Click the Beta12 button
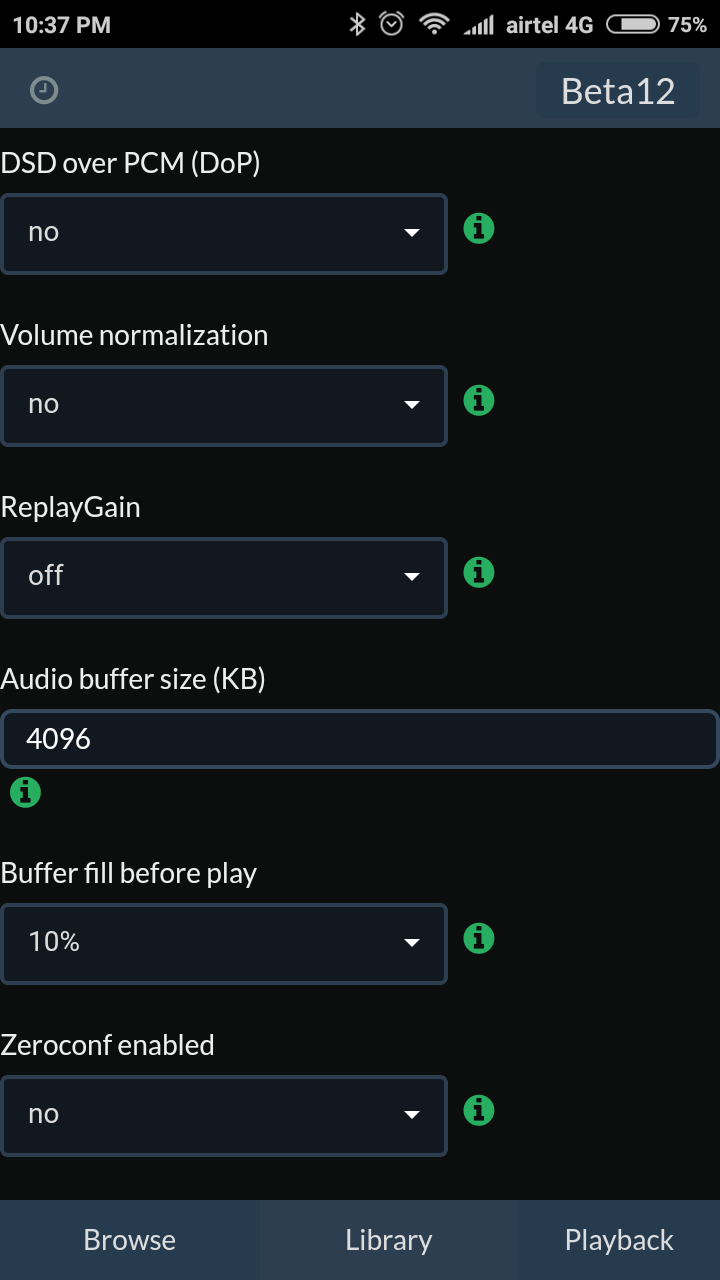Image resolution: width=720 pixels, height=1280 pixels. pos(618,91)
